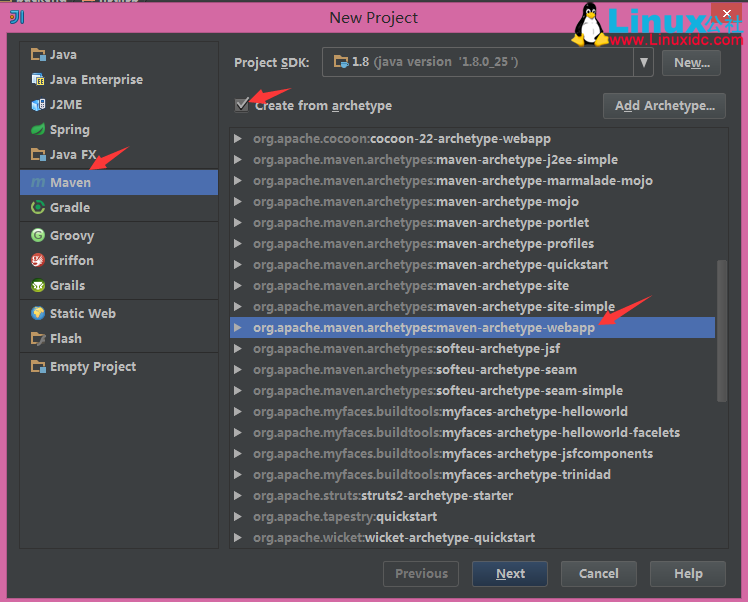Choose Groovy project type

[119, 235]
